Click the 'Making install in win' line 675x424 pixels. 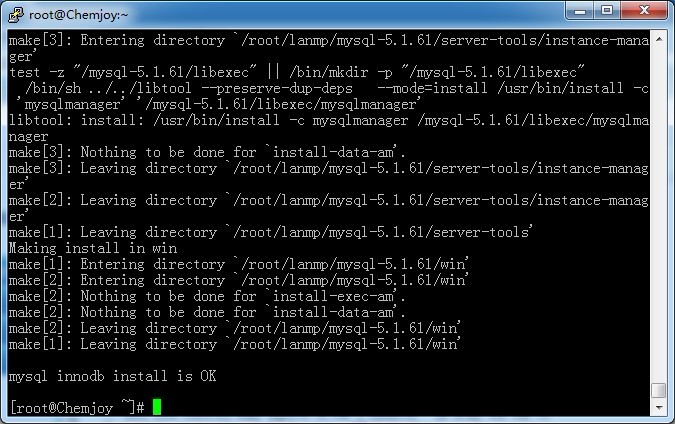[92, 248]
